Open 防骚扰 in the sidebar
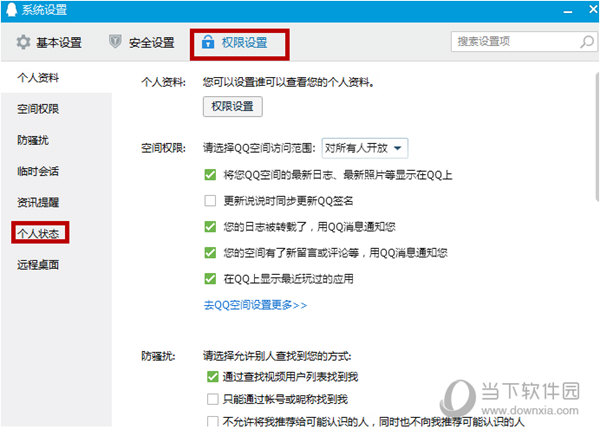Screen dimensions: 600x436 (33, 140)
